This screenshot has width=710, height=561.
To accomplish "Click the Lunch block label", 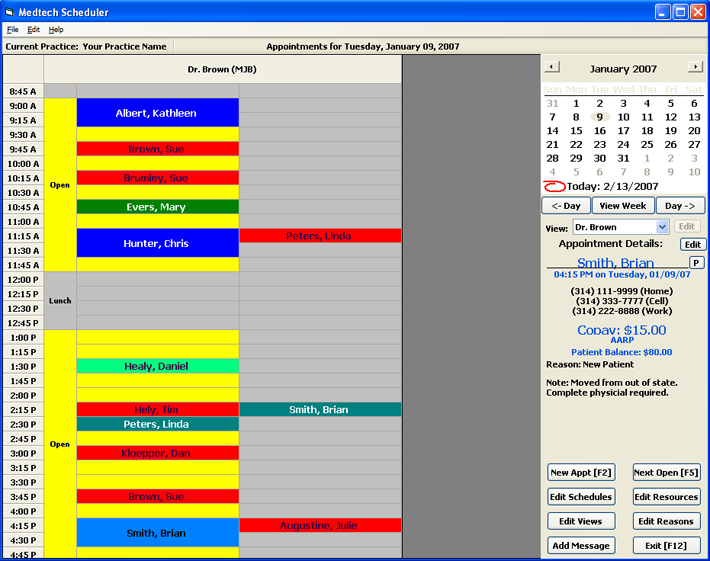I will [x=60, y=301].
